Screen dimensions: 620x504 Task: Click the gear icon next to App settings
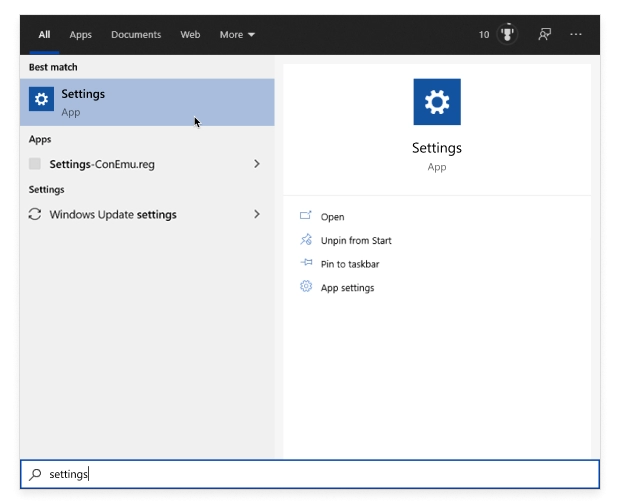(x=306, y=287)
